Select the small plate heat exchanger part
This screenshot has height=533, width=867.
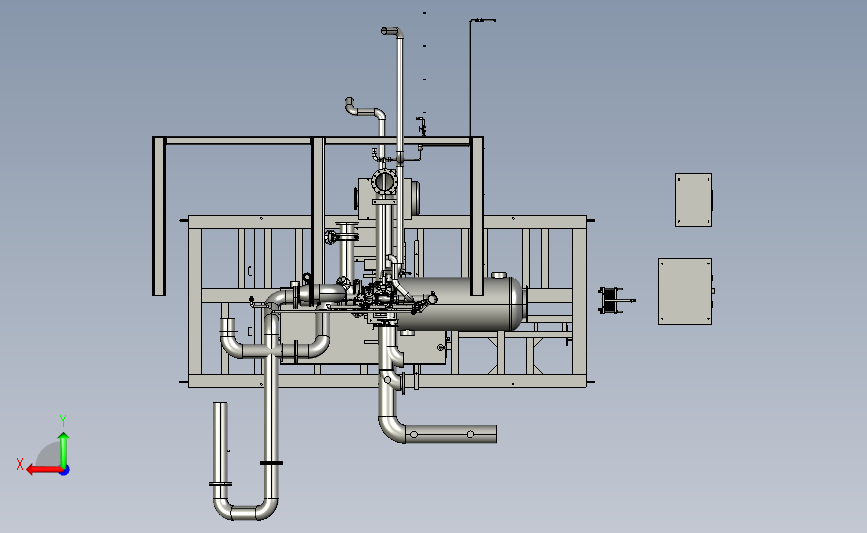pyautogui.click(x=612, y=300)
